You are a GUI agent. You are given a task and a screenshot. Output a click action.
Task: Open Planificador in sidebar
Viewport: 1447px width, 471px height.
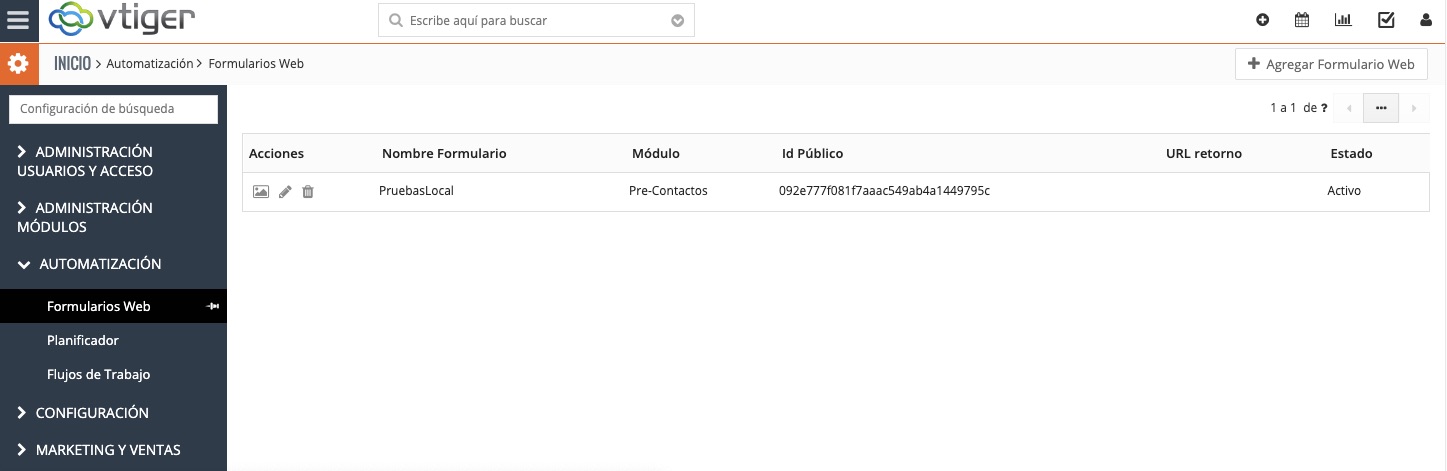click(83, 340)
